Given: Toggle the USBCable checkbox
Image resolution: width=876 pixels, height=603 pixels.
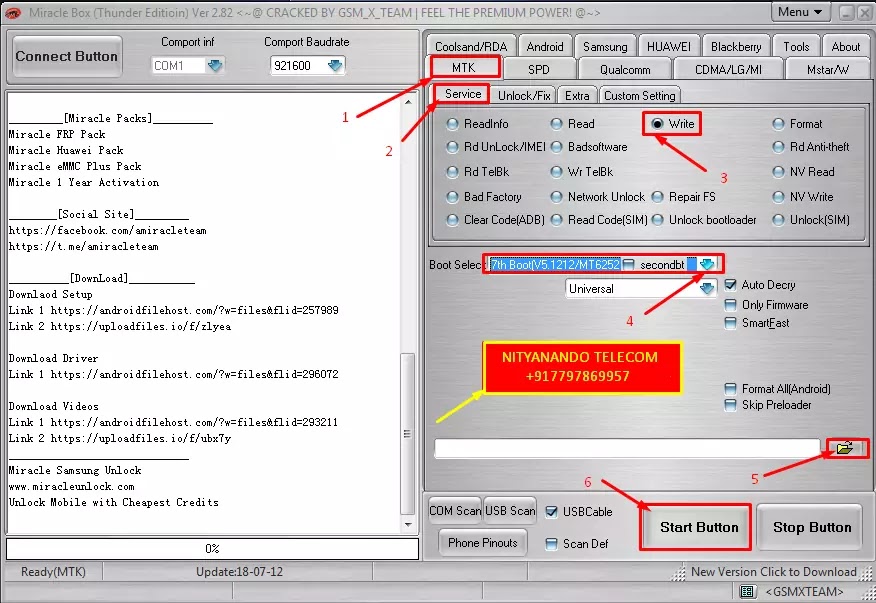Looking at the screenshot, I should pyautogui.click(x=551, y=512).
